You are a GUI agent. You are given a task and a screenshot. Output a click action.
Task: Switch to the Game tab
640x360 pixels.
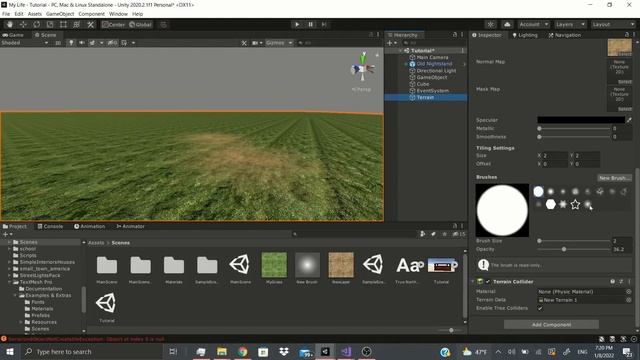click(x=13, y=35)
